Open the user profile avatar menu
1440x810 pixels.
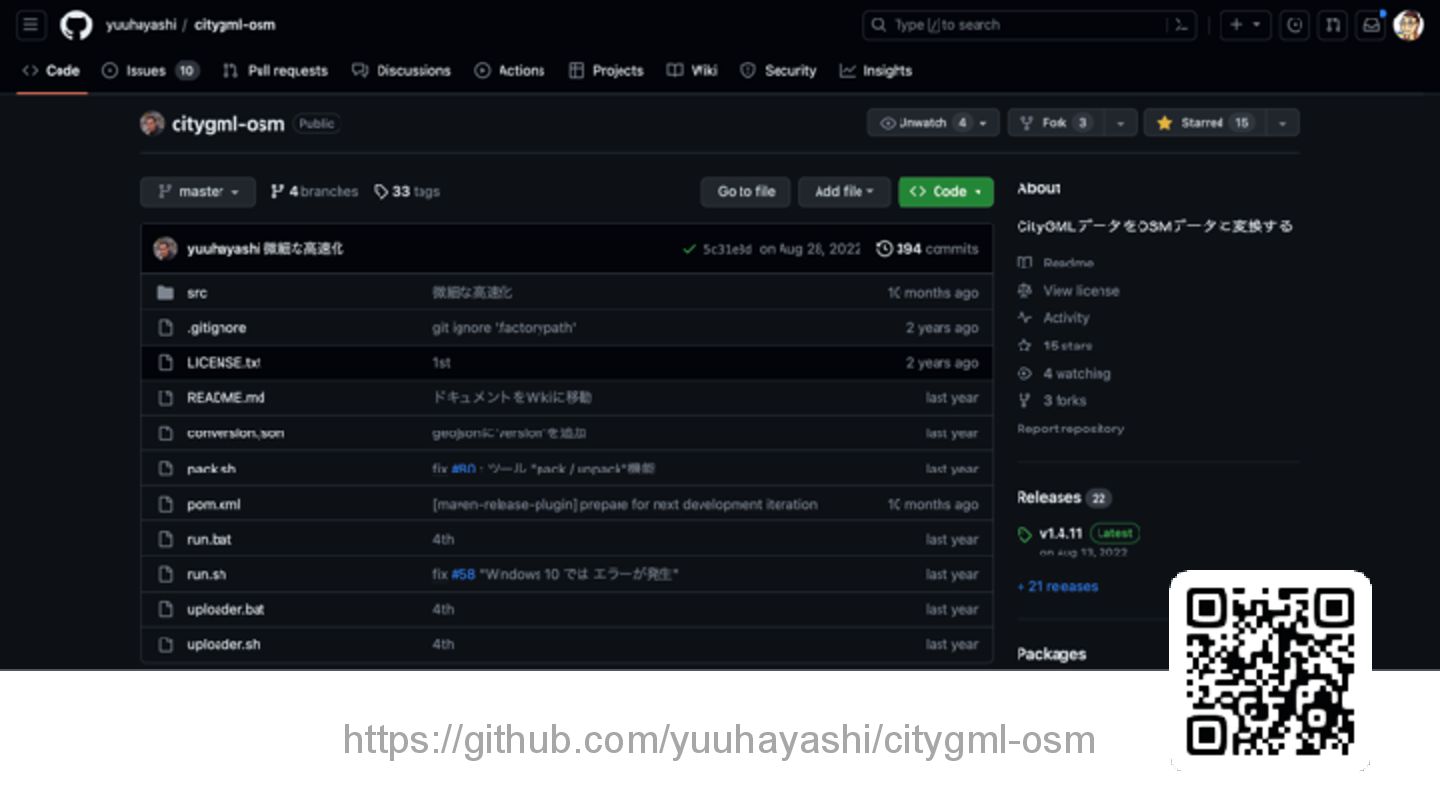[1408, 25]
